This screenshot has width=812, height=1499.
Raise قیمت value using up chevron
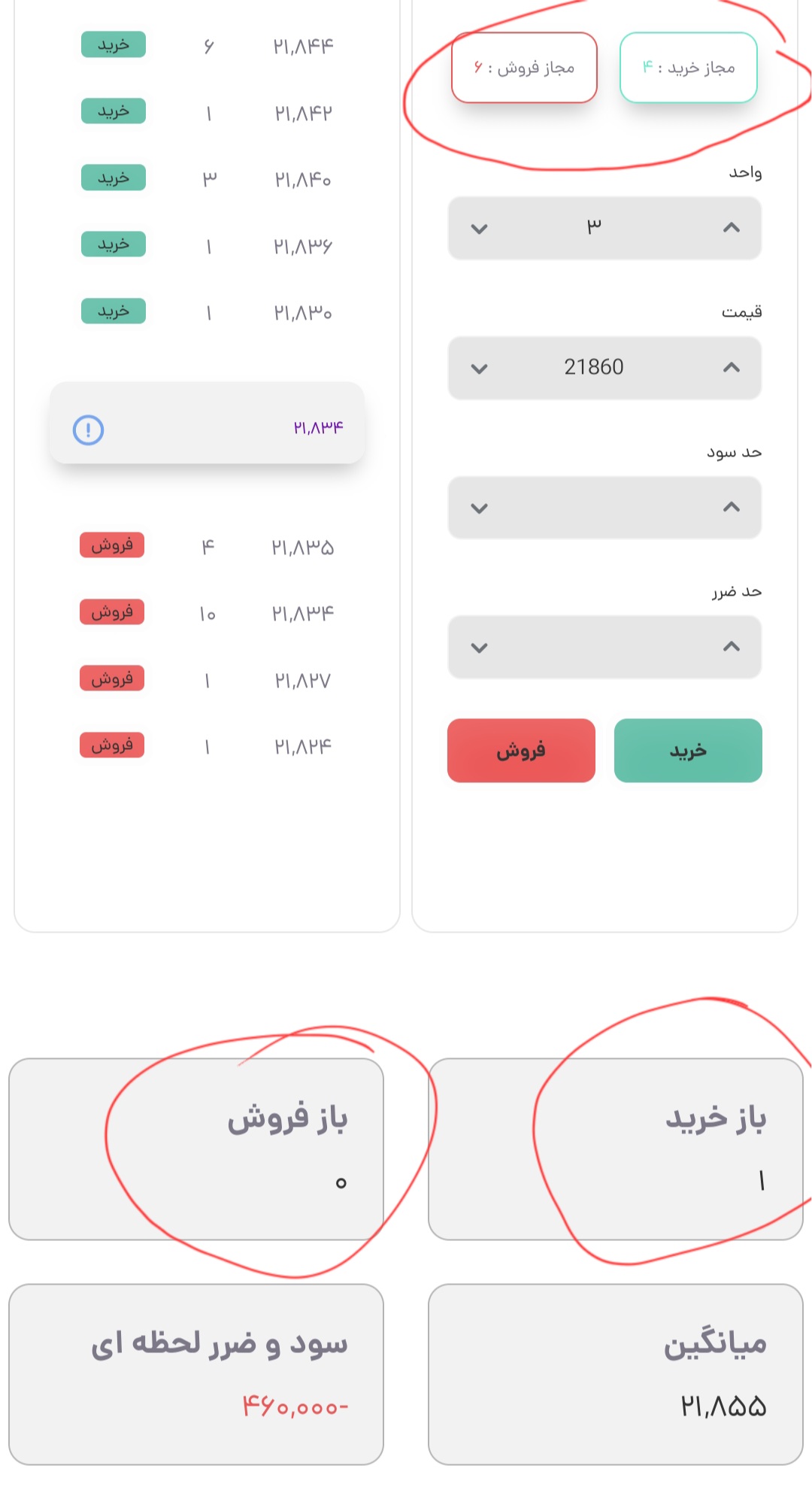pos(731,368)
